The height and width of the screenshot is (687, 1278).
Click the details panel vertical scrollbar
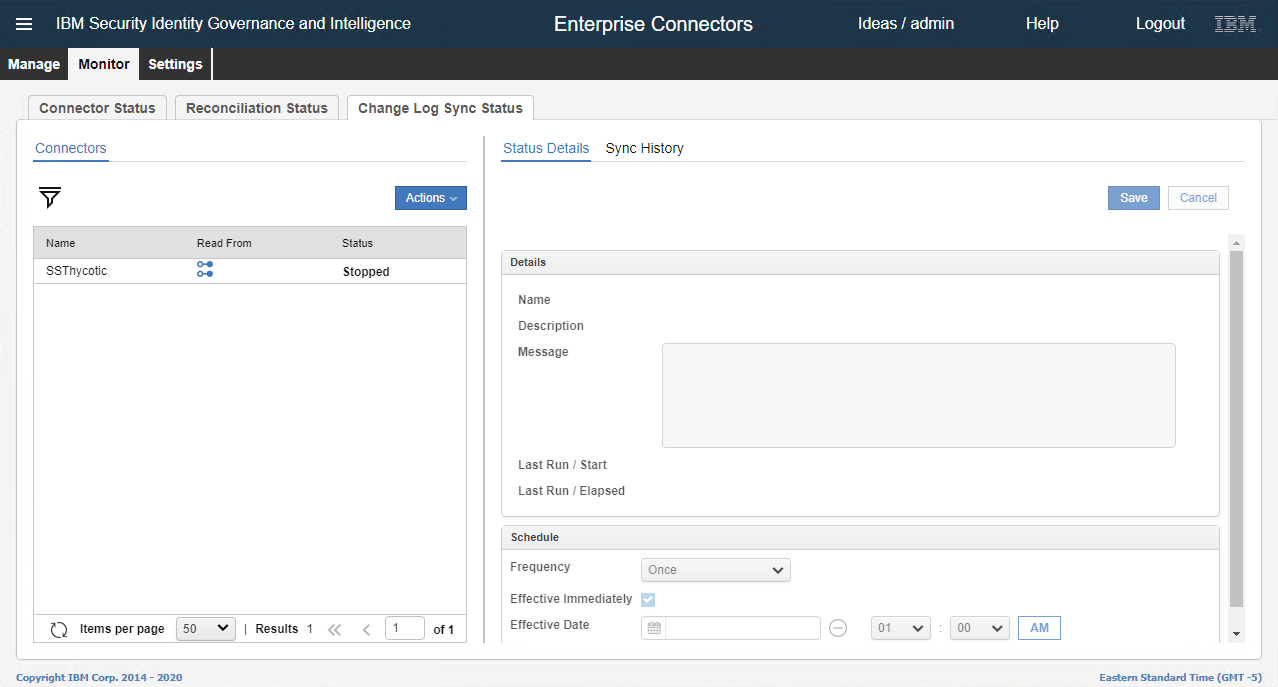click(1236, 428)
